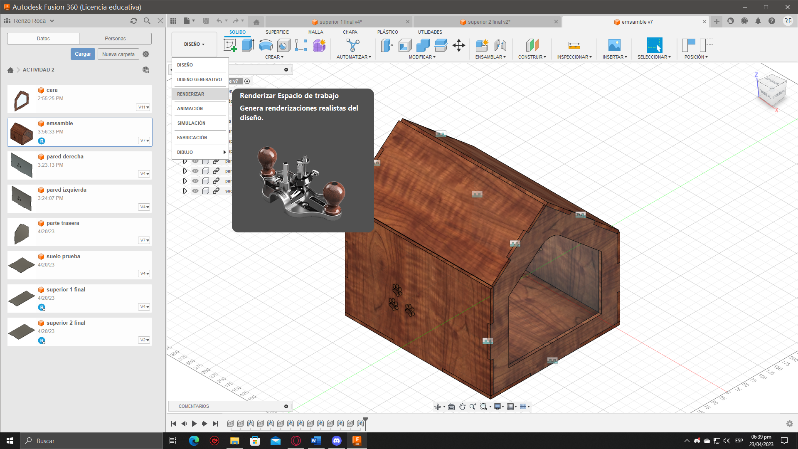Click the Cargar upload button
The width and height of the screenshot is (798, 449).
[x=83, y=55]
